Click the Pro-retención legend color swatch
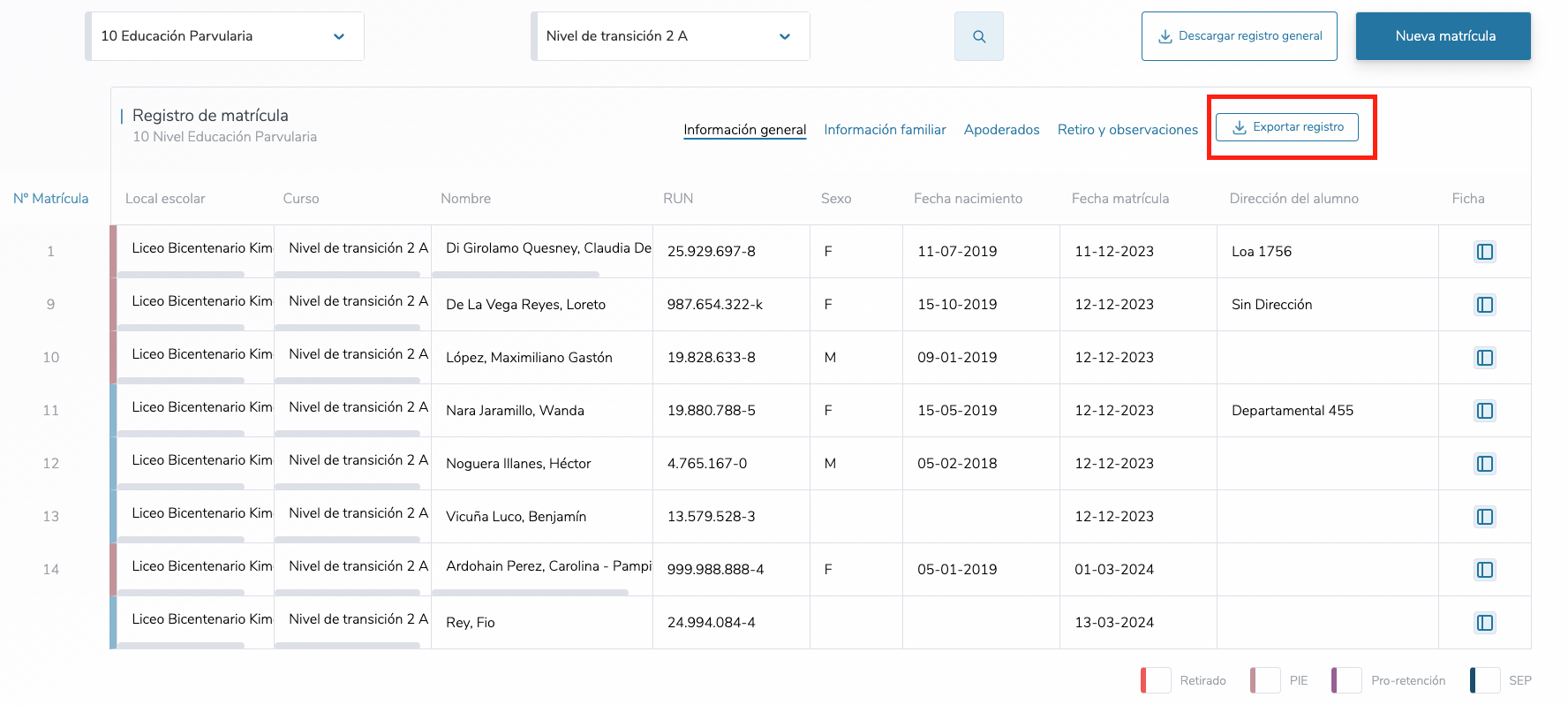1568x705 pixels. 1346,680
